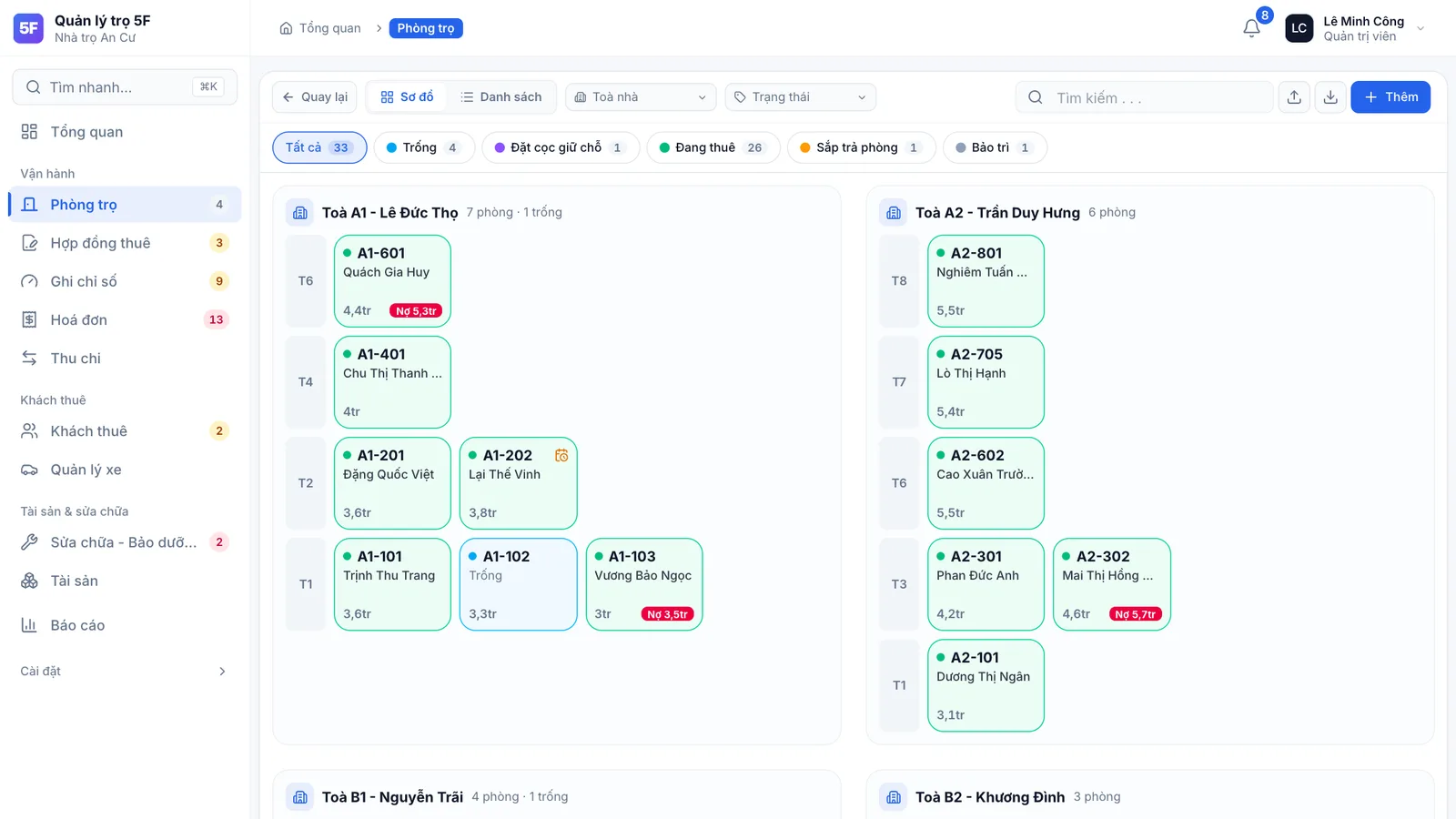Open the notifications bell
Viewport: 1456px width, 819px height.
pos(1251,28)
